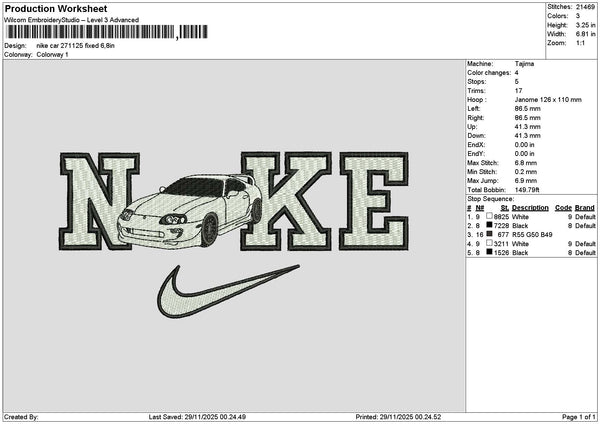Click the "Down:" label
The image size is (600, 424).
[476, 136]
